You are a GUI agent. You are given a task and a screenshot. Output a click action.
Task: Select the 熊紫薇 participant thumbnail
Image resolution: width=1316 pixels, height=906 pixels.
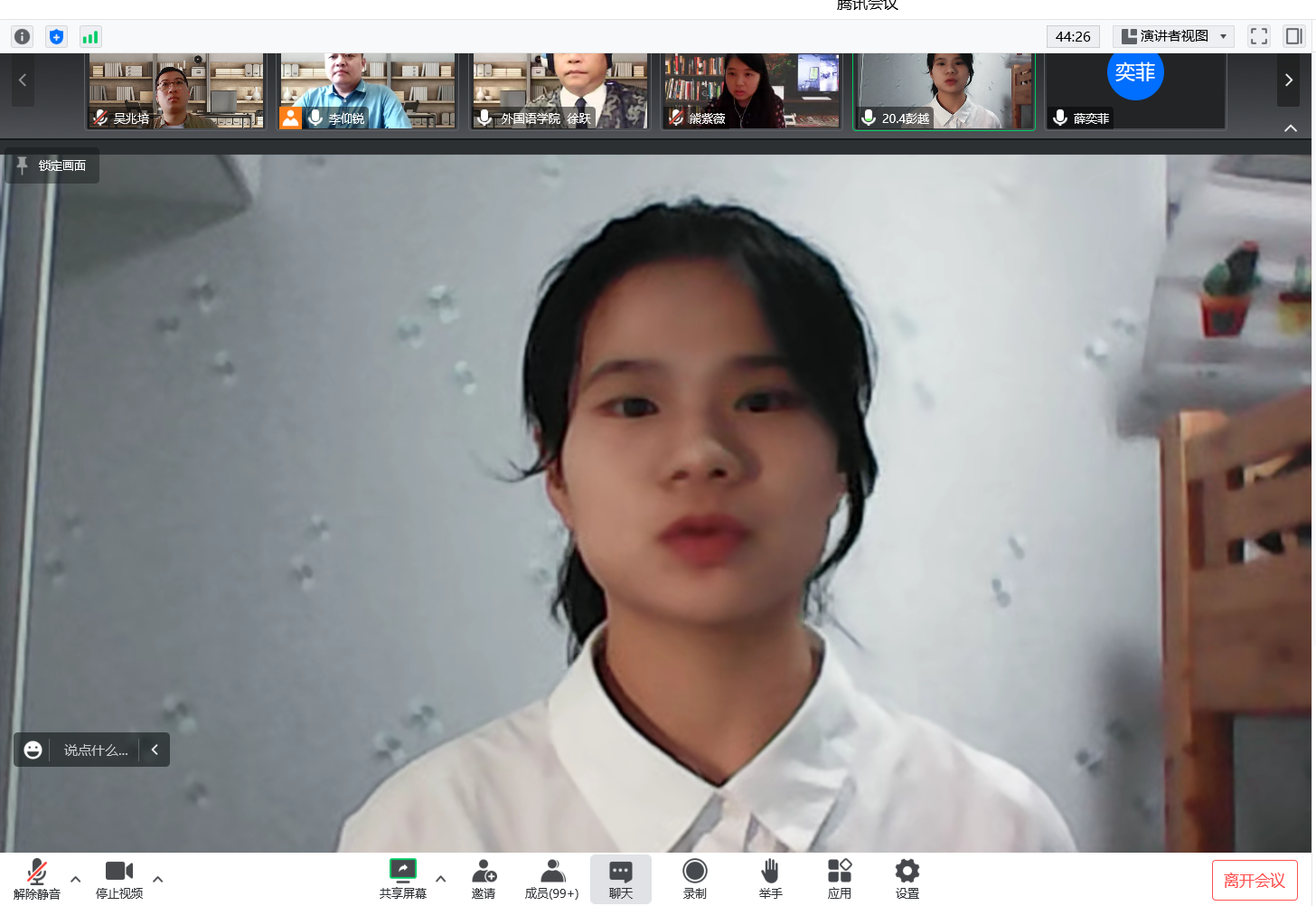point(751,90)
